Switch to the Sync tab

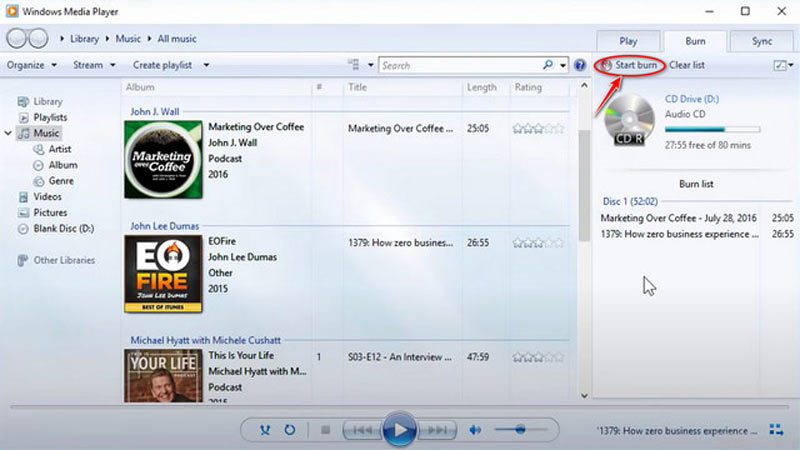point(762,41)
